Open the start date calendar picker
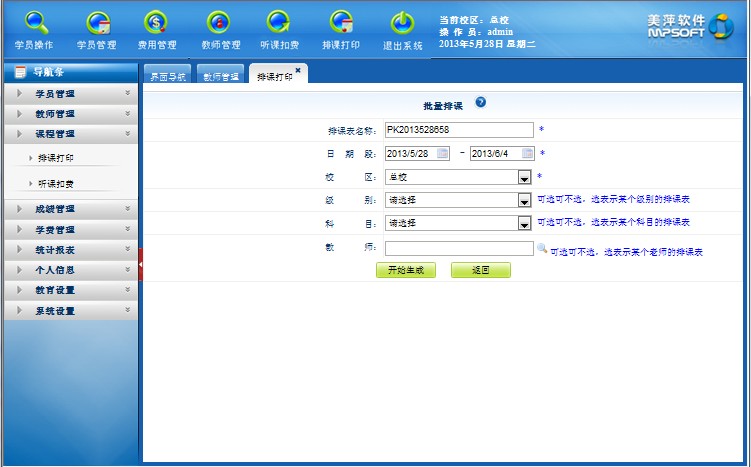 coord(442,153)
